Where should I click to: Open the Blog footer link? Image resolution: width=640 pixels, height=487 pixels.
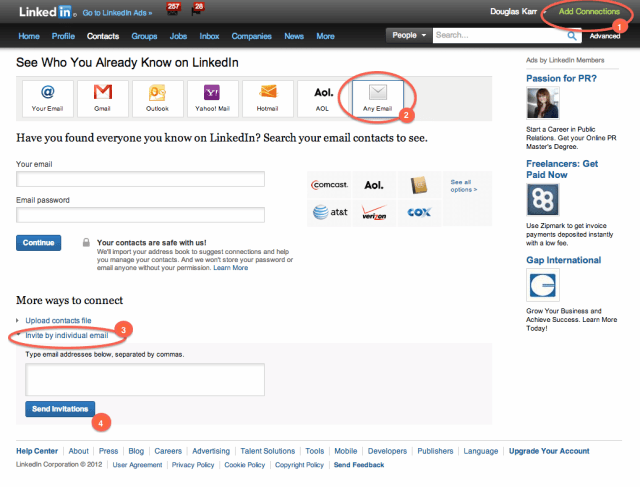pos(136,451)
